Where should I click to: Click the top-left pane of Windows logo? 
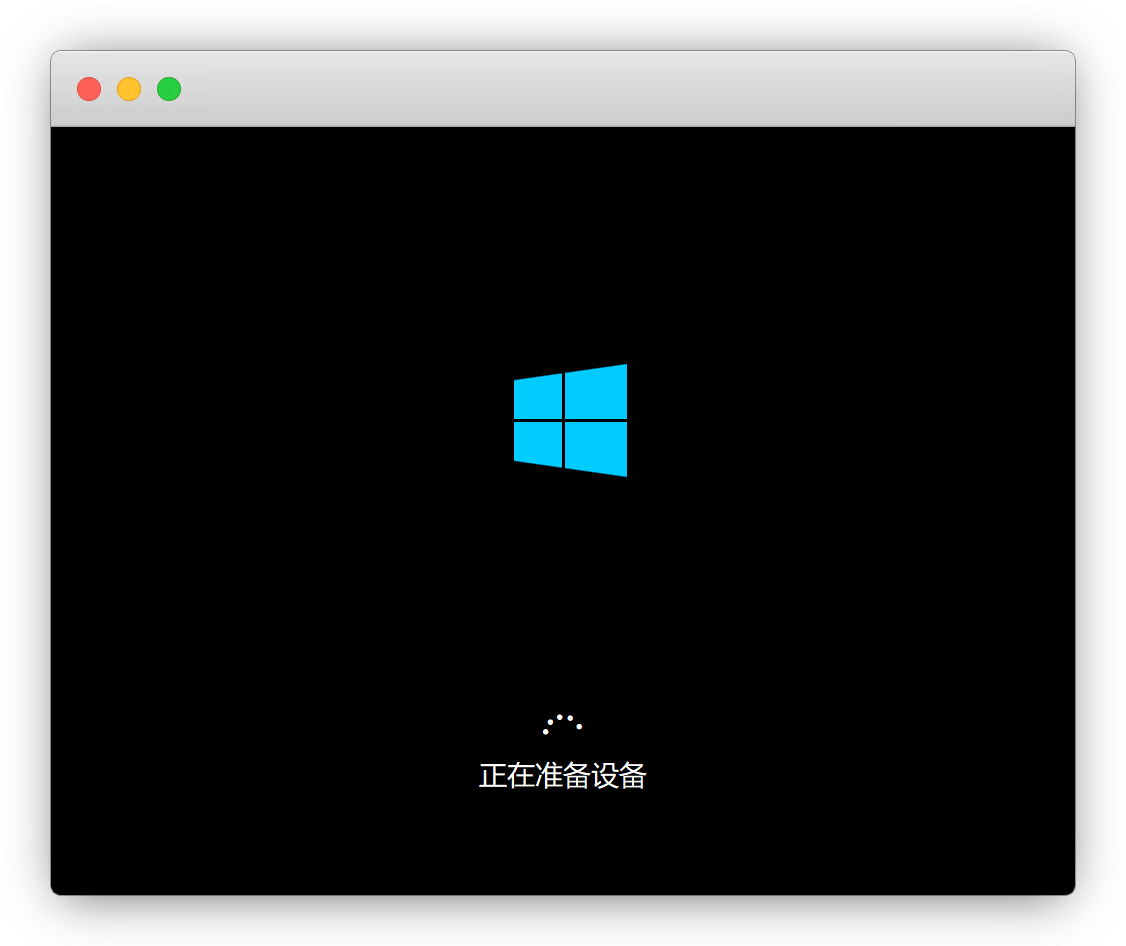point(538,397)
